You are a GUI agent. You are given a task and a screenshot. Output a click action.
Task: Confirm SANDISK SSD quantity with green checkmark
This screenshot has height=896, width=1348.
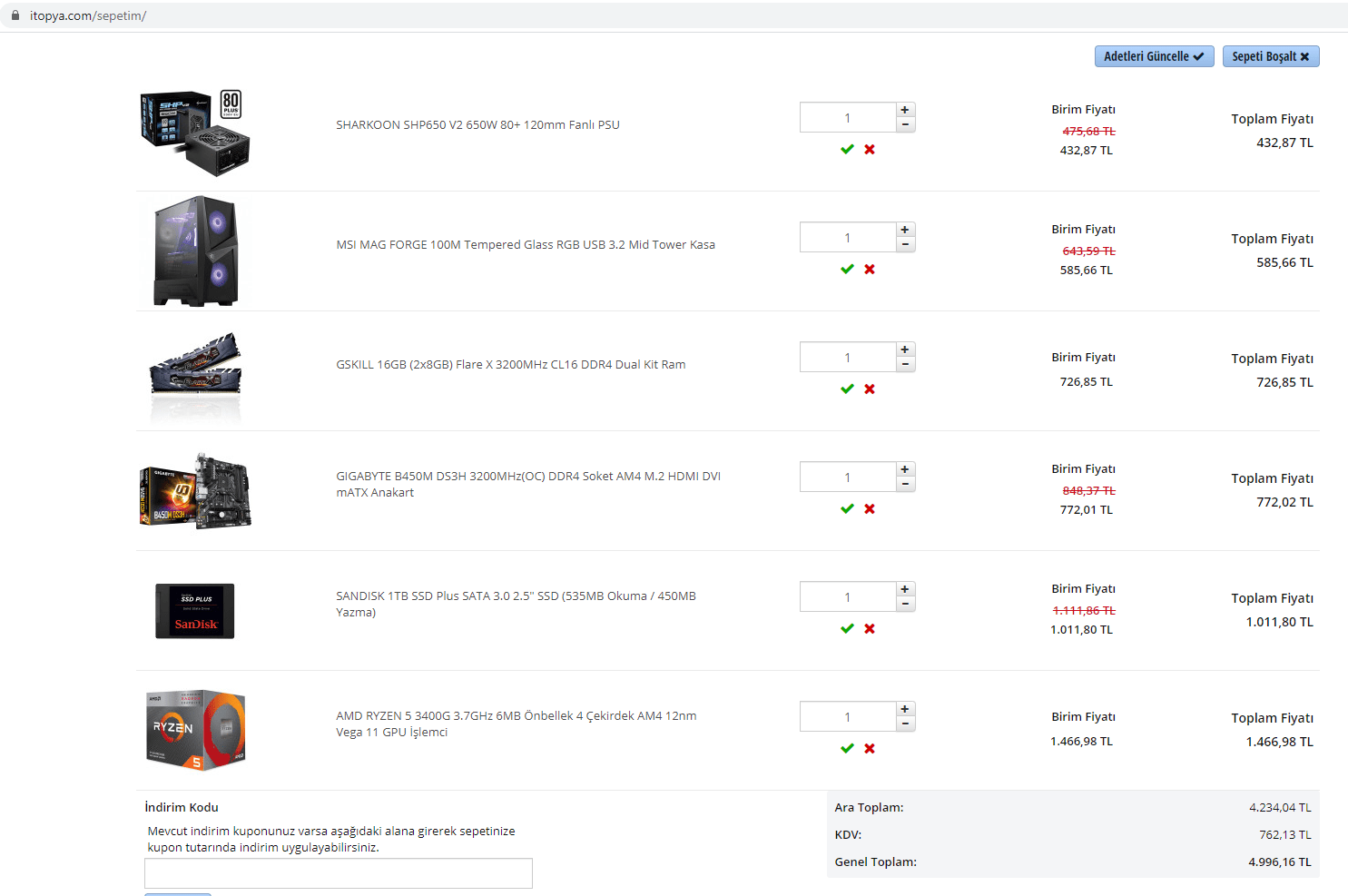click(x=847, y=628)
